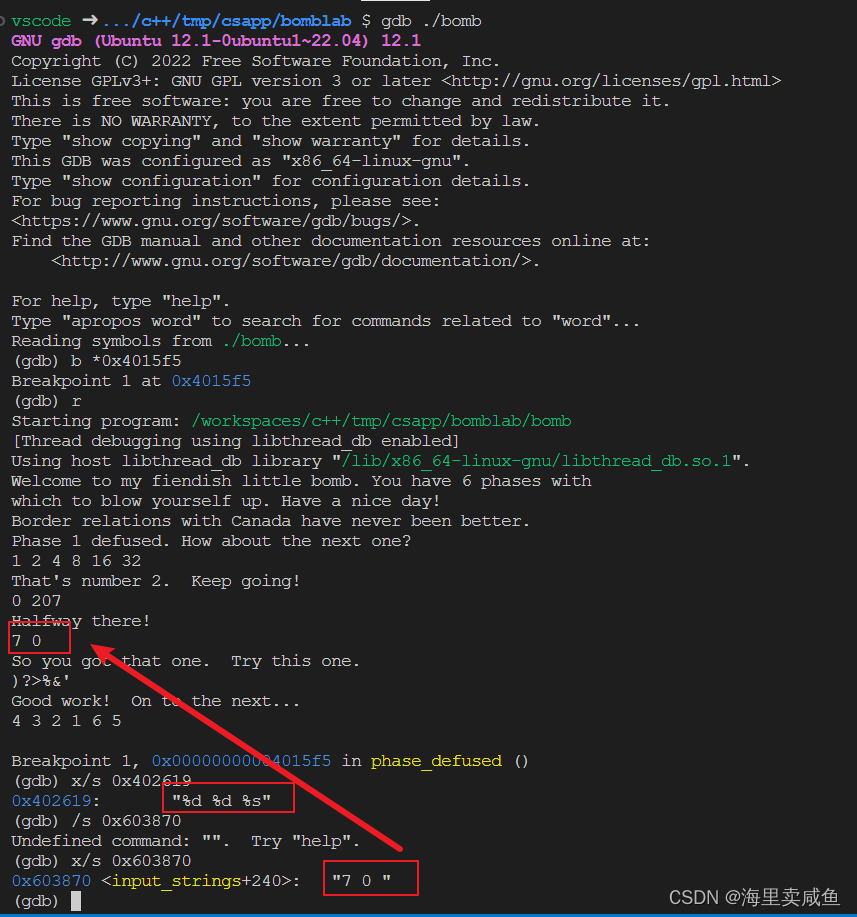This screenshot has height=917, width=857.
Task: Click the 'For help, type "help".' line
Action: pos(121,301)
